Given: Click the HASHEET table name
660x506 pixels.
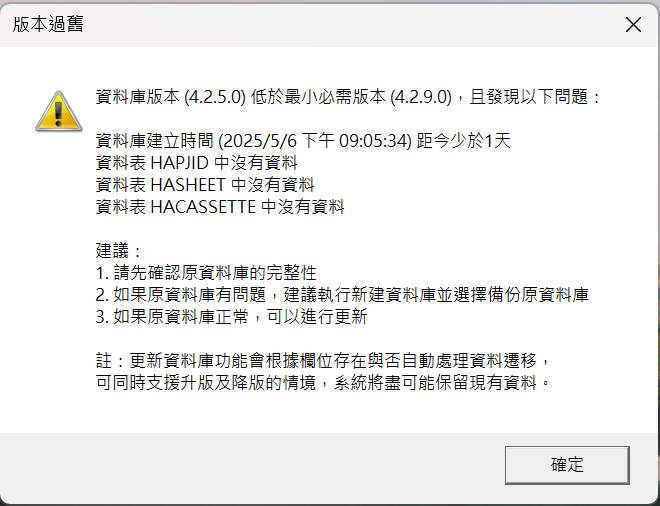Looking at the screenshot, I should [188, 185].
